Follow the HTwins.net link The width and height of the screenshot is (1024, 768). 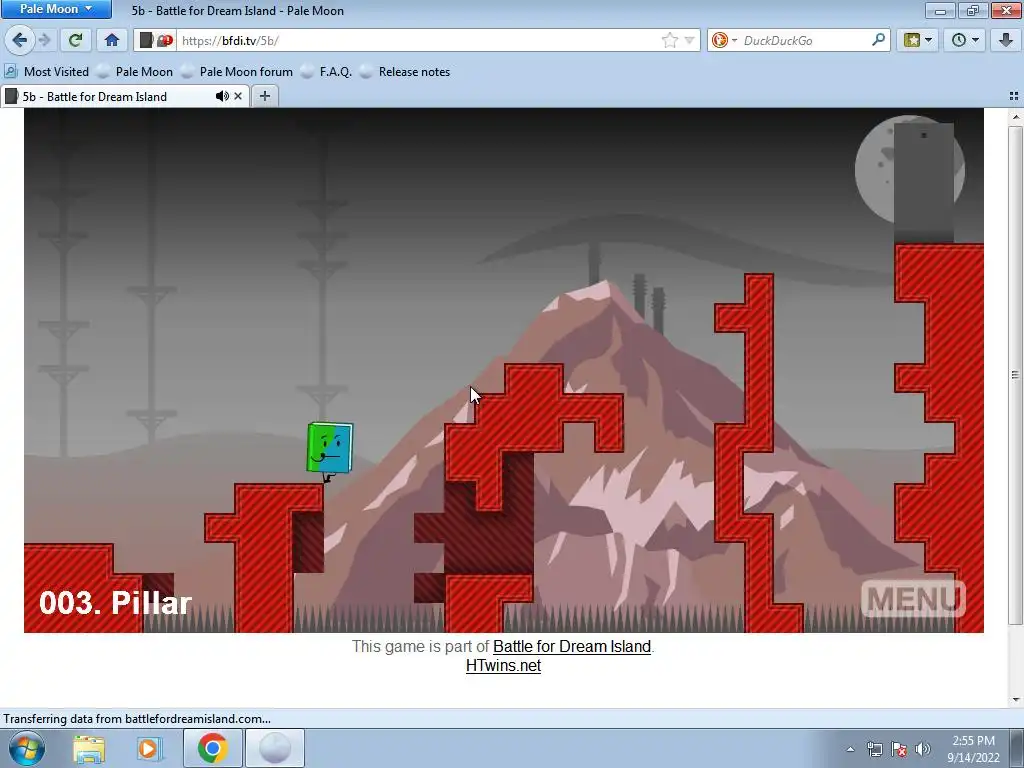[504, 665]
